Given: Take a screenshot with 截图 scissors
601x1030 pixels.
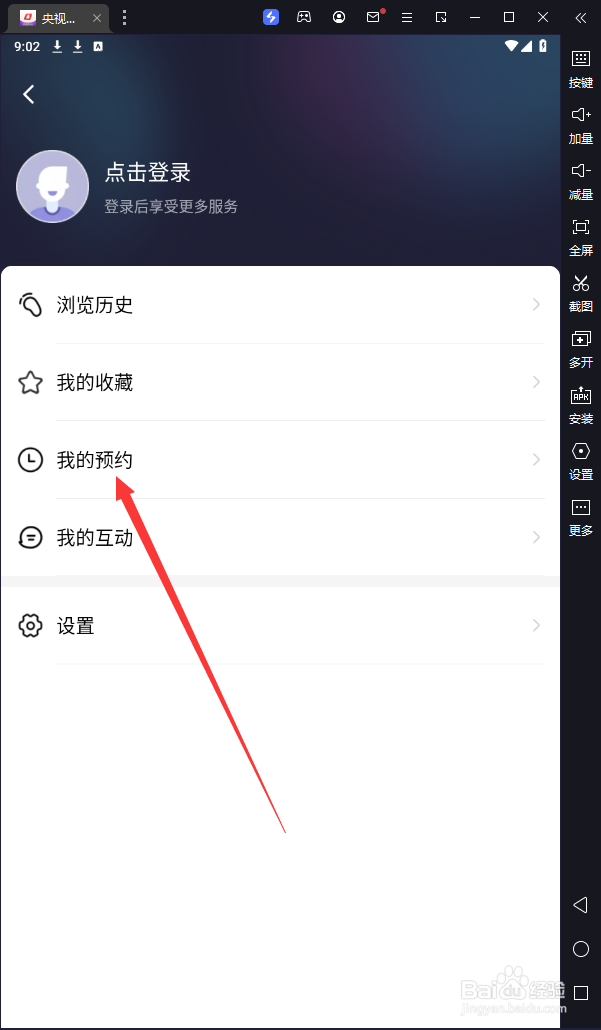Looking at the screenshot, I should [581, 293].
